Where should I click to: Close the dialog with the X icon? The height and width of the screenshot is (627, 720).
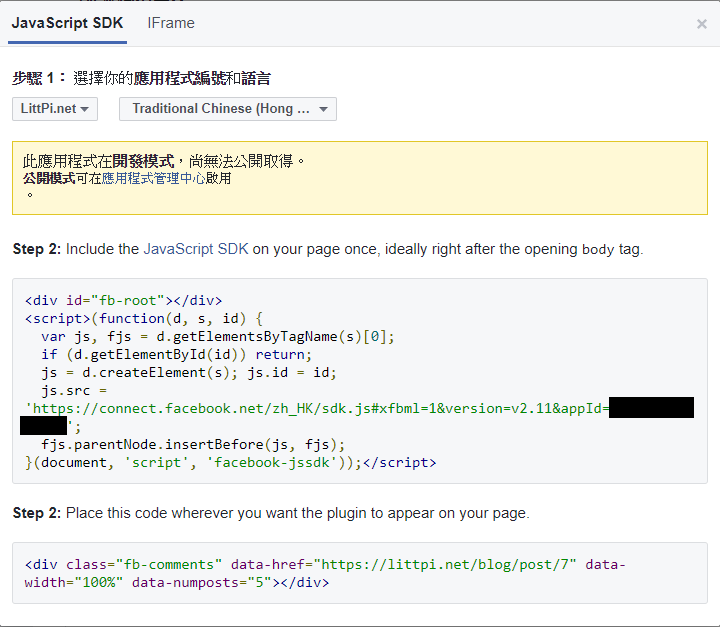pyautogui.click(x=702, y=24)
